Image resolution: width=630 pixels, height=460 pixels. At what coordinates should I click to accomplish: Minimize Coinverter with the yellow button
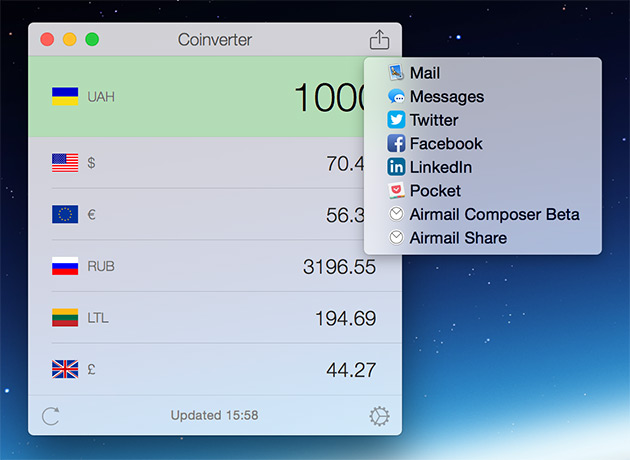[x=70, y=39]
